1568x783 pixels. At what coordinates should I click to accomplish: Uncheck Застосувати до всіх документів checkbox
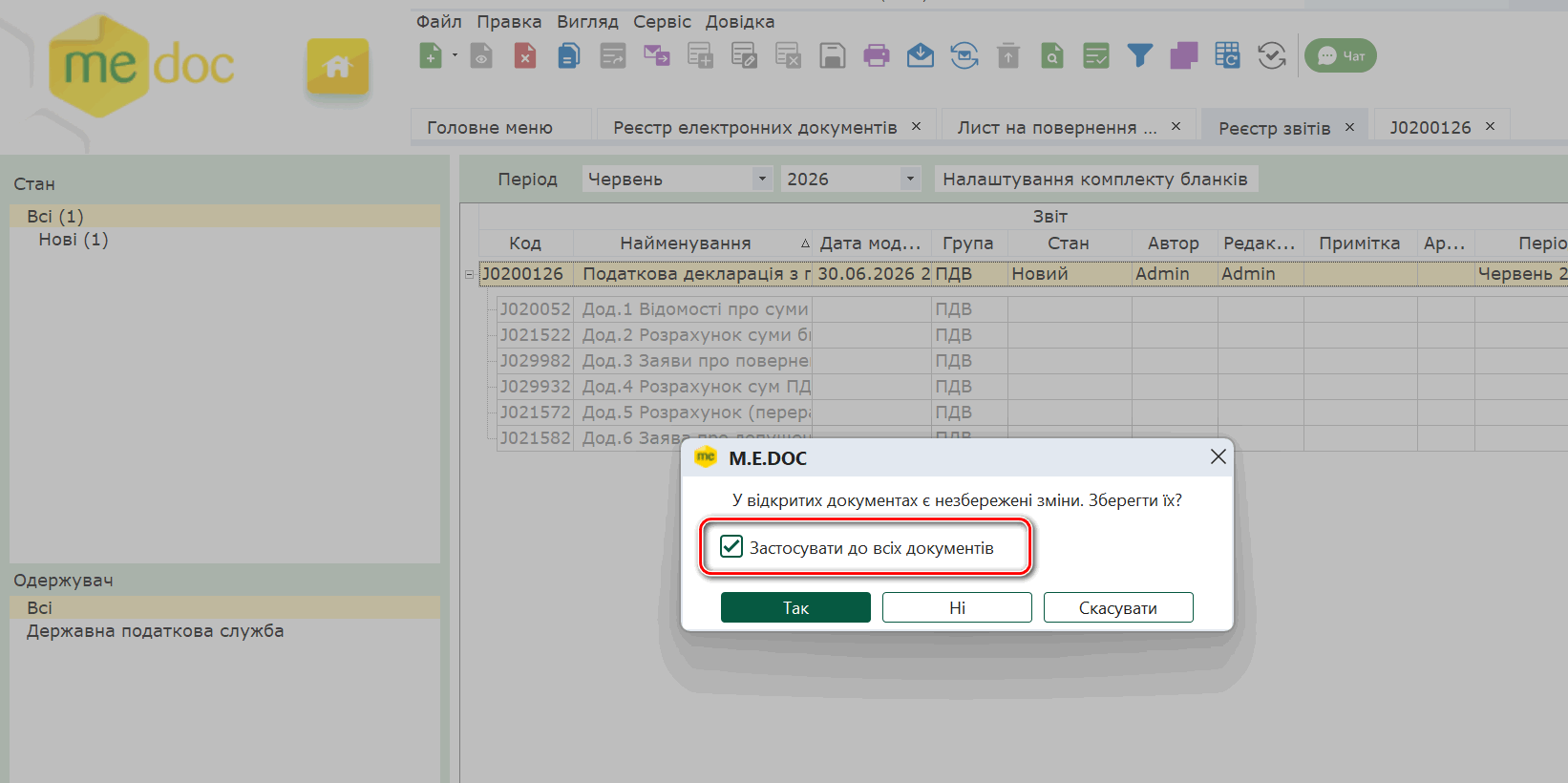(731, 547)
